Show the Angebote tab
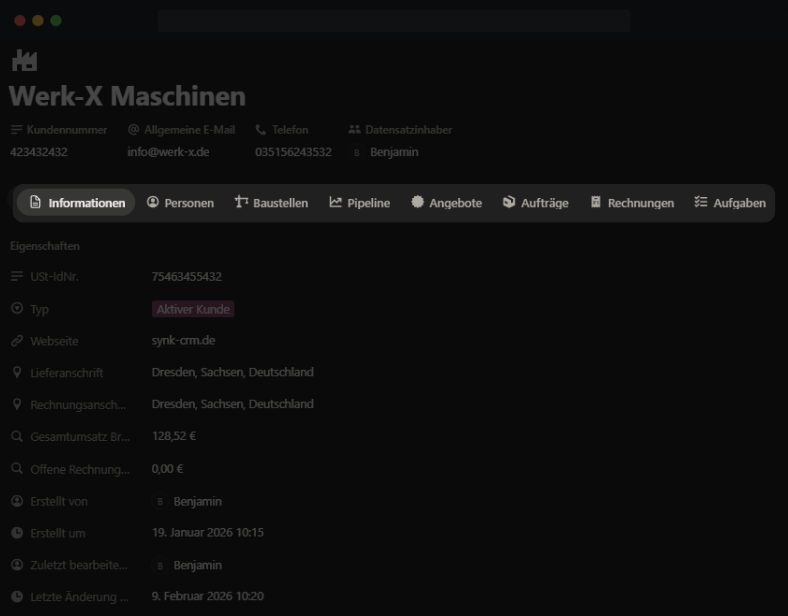Image resolution: width=788 pixels, height=616 pixels. coord(446,203)
